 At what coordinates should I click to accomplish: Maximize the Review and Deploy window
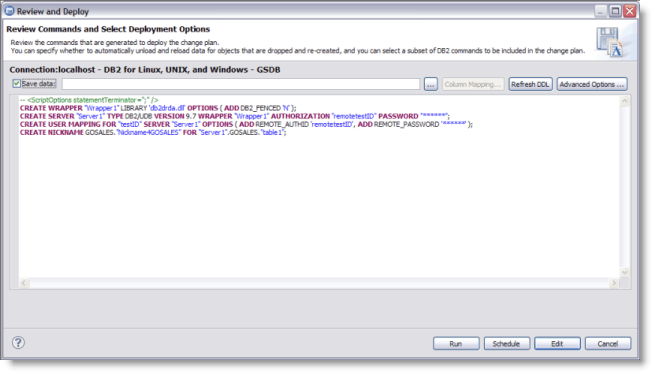[615, 11]
